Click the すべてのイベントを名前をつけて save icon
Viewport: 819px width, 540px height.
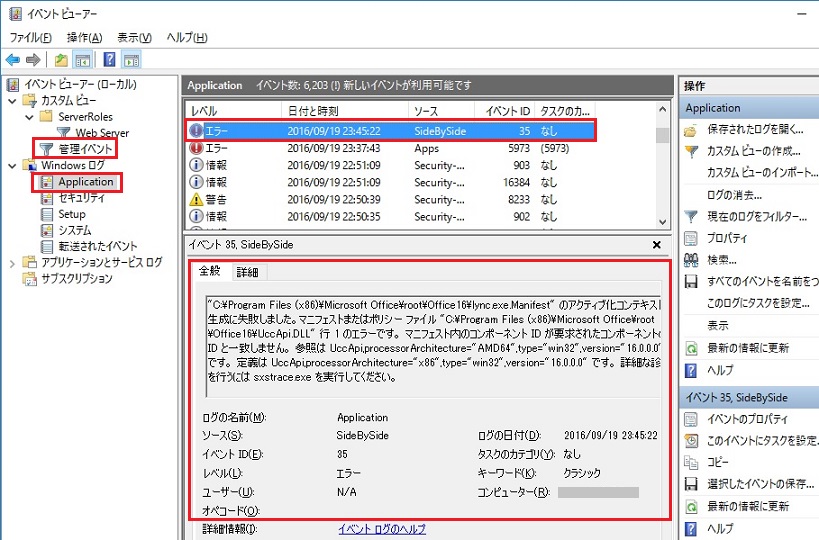pos(691,282)
